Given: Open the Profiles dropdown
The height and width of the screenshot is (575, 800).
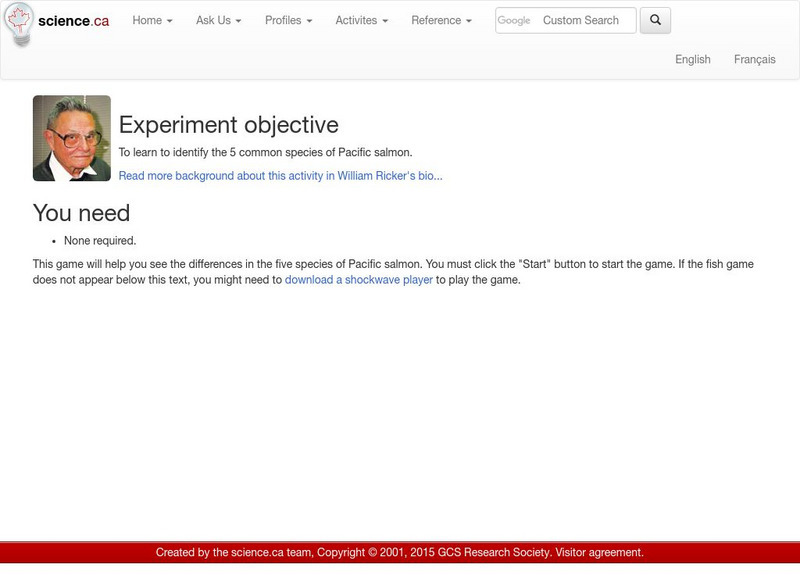Looking at the screenshot, I should pos(288,20).
